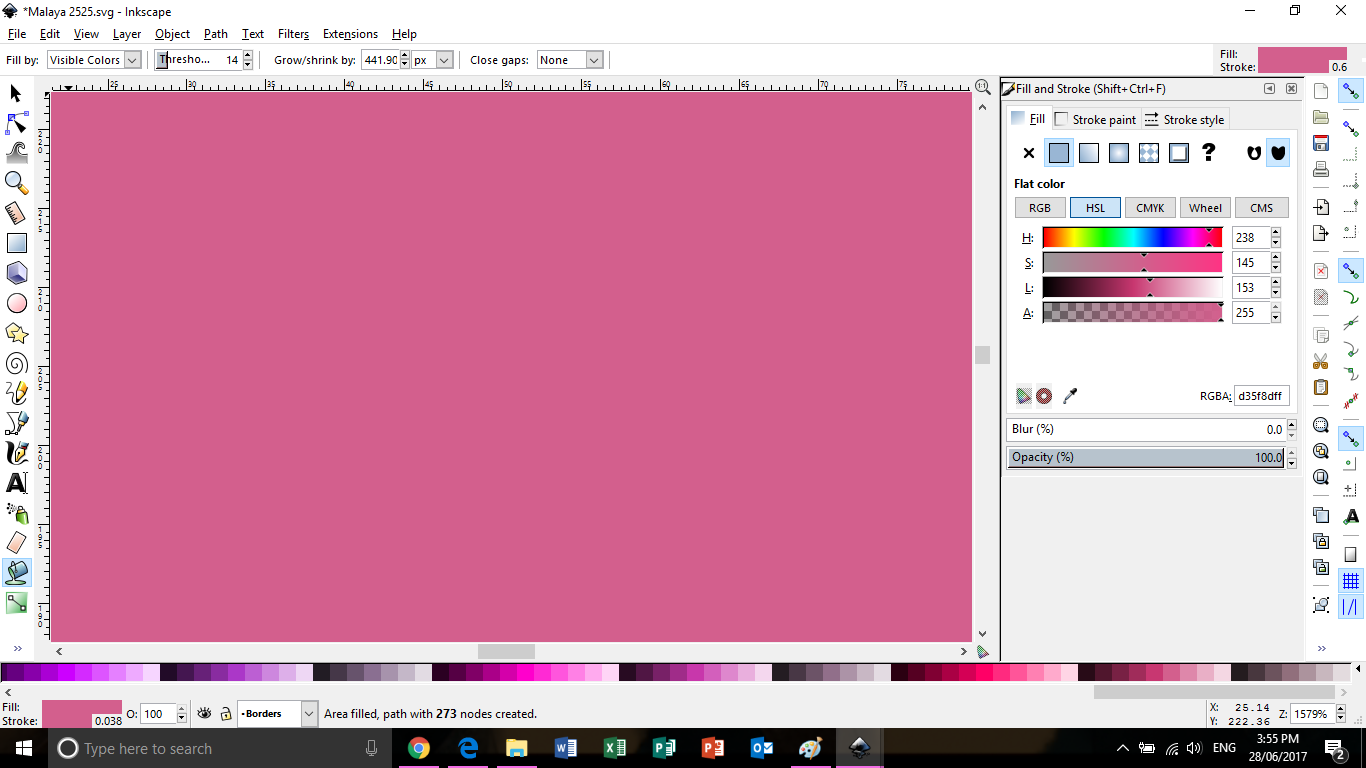Image resolution: width=1366 pixels, height=768 pixels.
Task: Click the New document icon
Action: point(1321,91)
